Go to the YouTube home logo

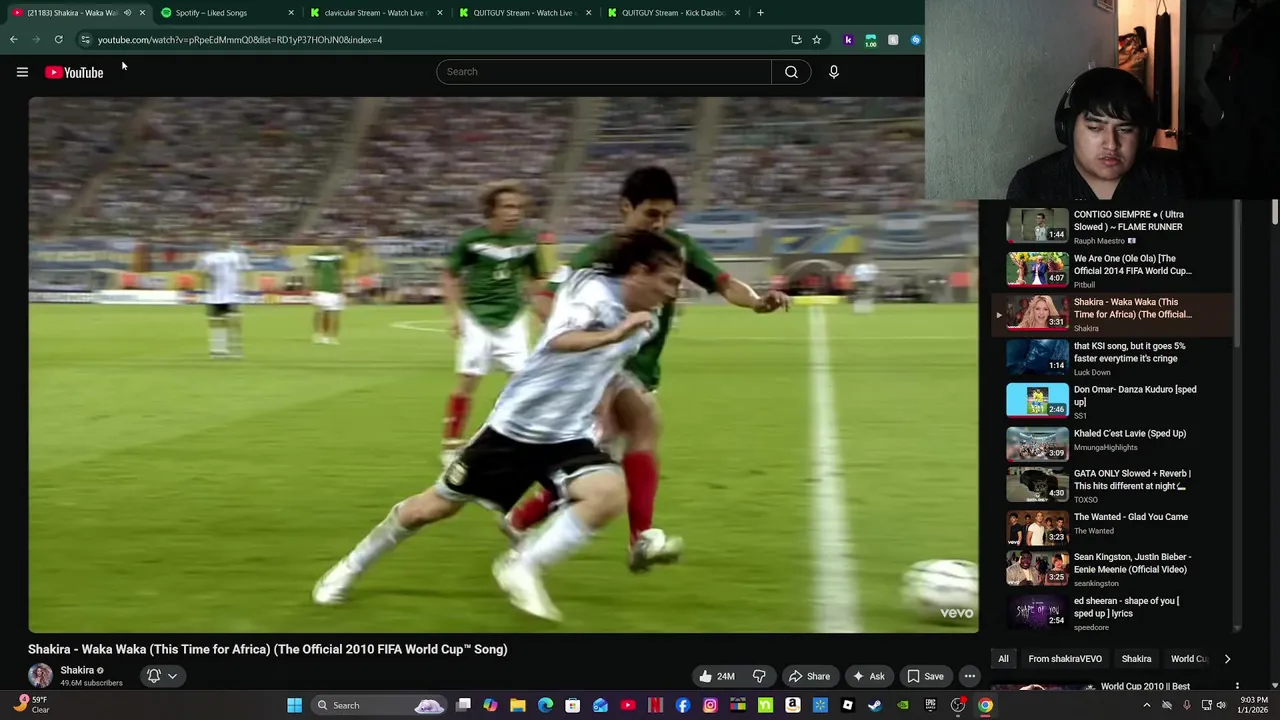74,72
